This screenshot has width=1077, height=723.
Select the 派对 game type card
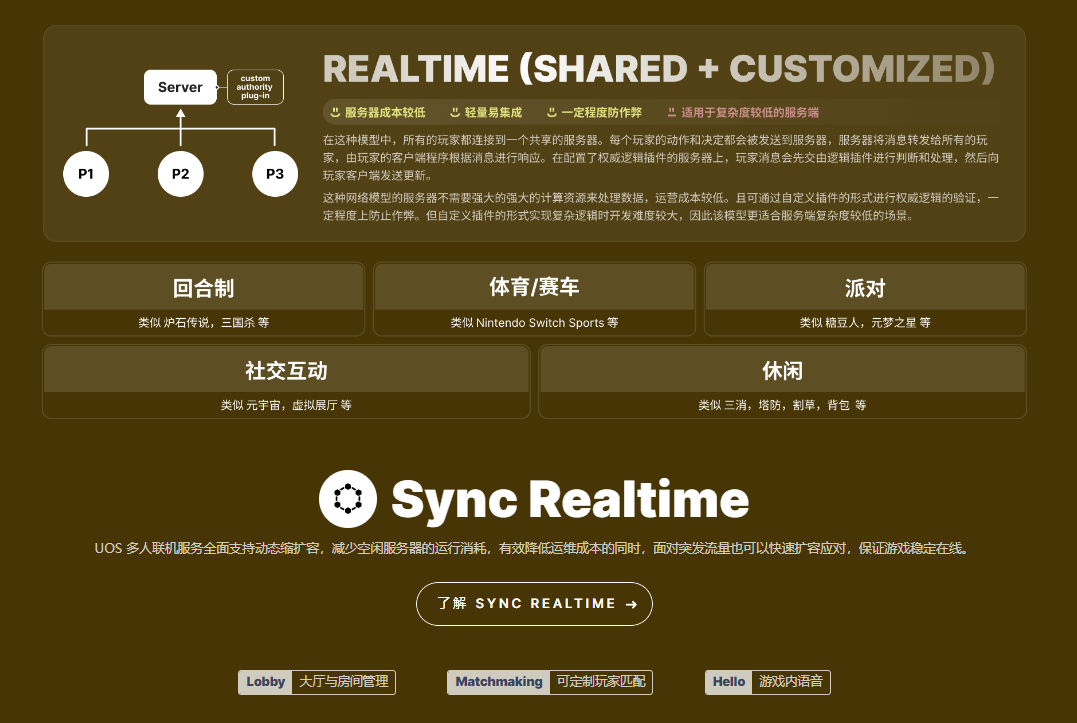(x=865, y=299)
